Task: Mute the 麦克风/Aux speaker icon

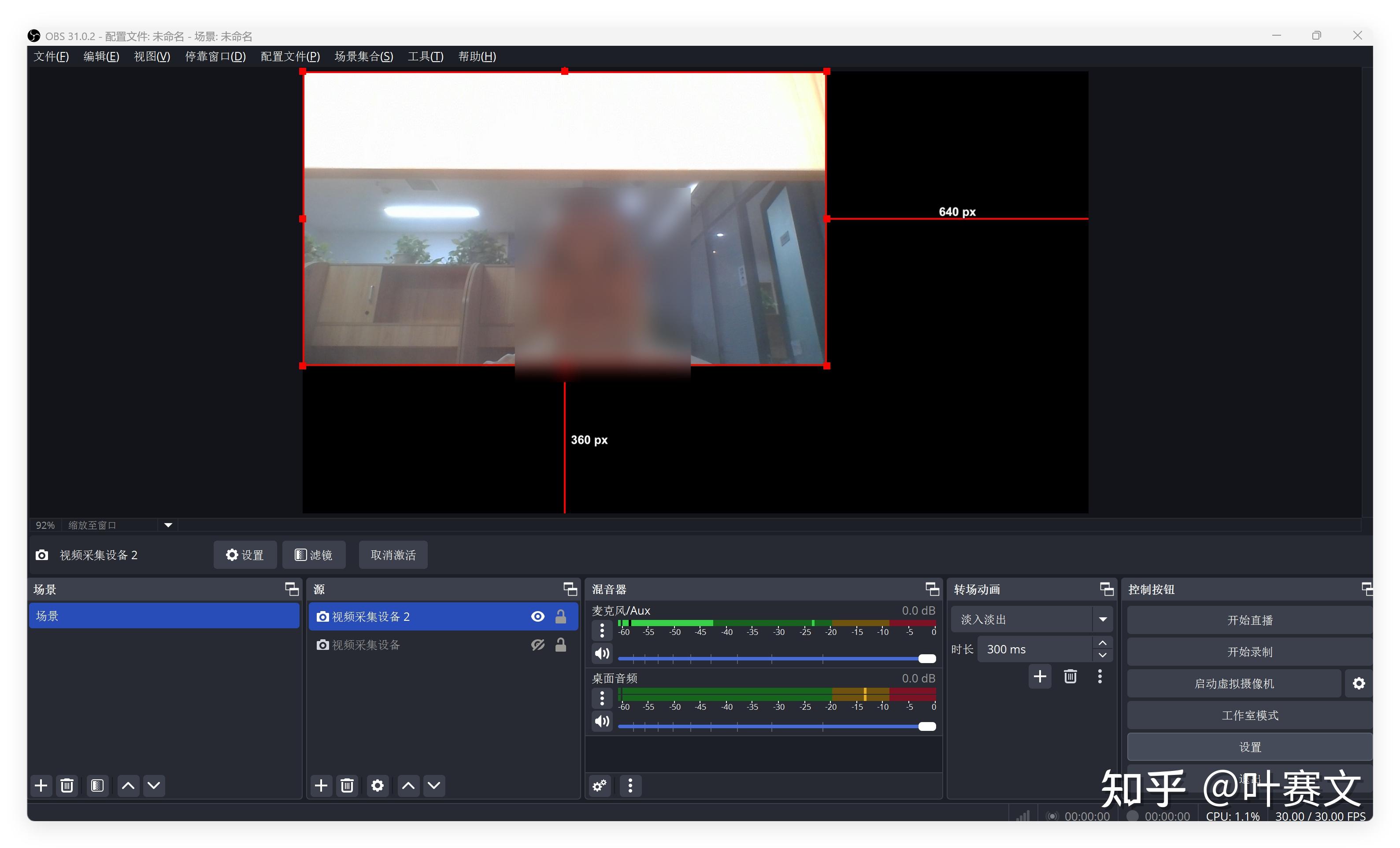Action: pyautogui.click(x=602, y=653)
